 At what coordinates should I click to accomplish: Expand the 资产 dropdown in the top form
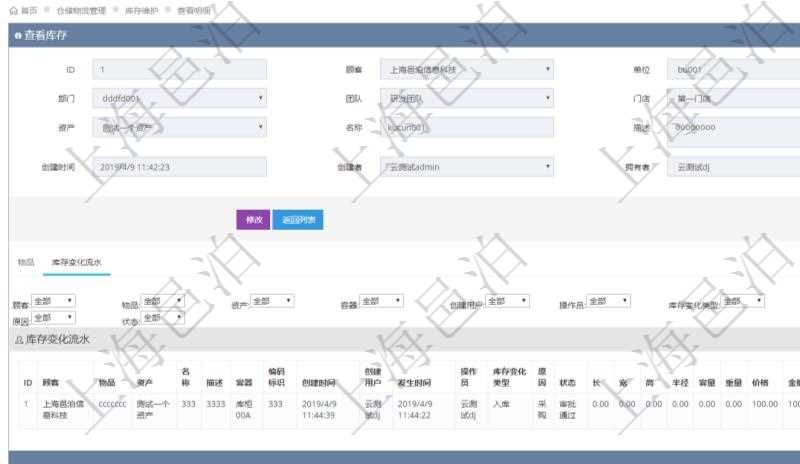point(180,127)
